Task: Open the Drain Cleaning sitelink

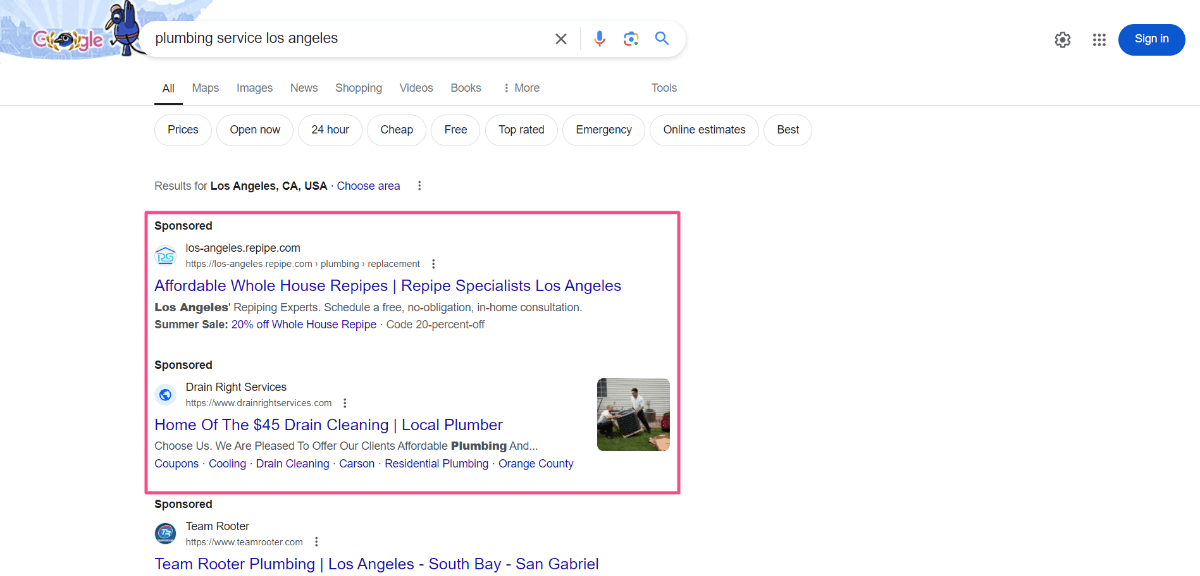Action: (293, 464)
